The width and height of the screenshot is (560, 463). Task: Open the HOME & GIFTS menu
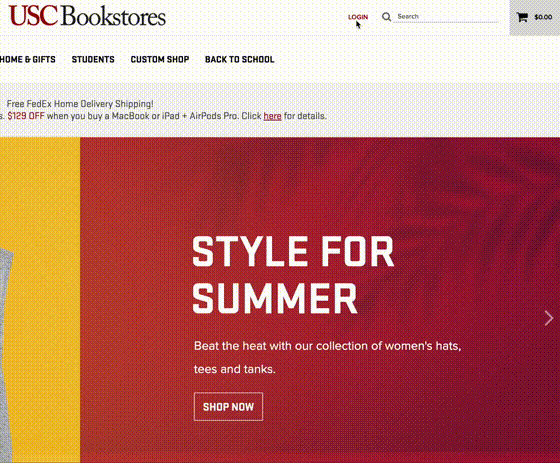tap(28, 59)
